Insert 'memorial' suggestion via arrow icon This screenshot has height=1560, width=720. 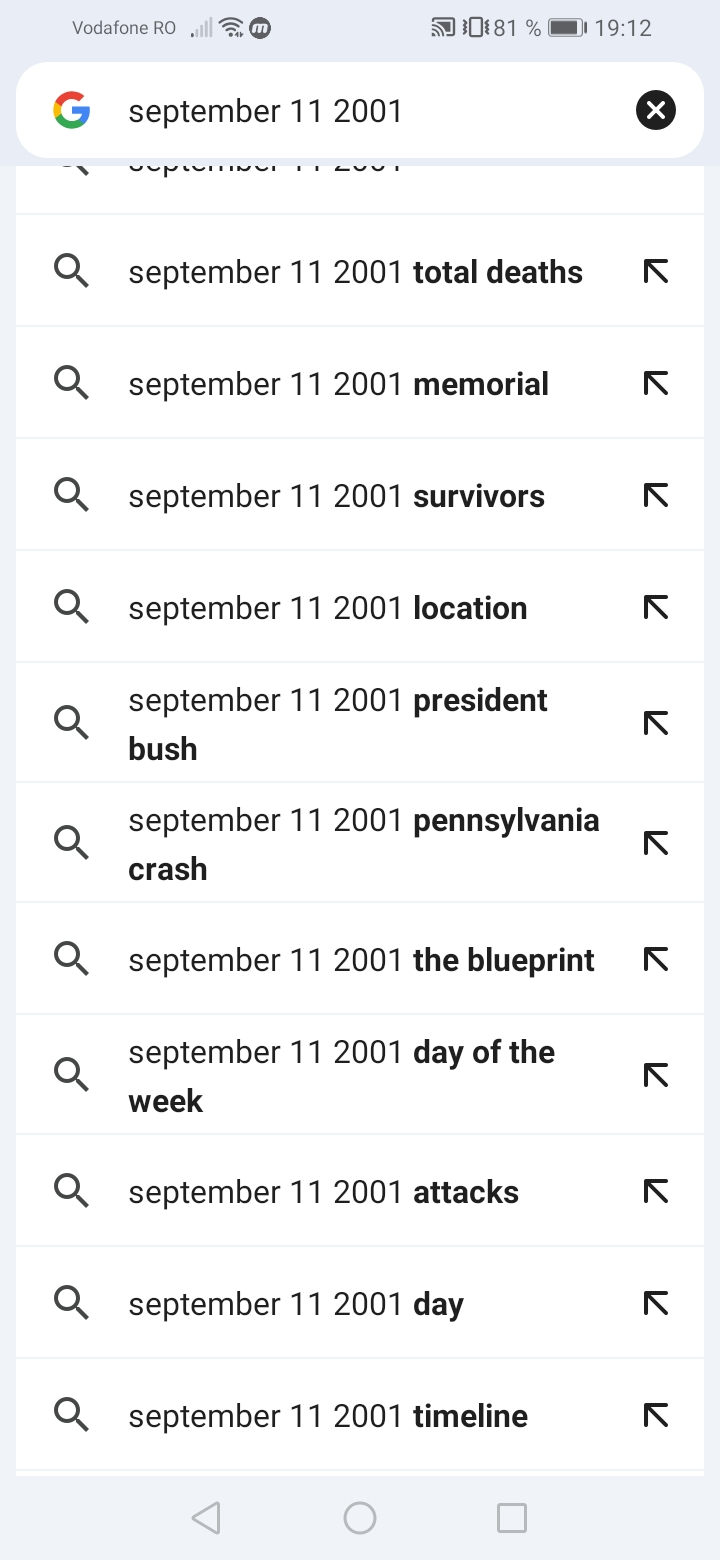656,383
